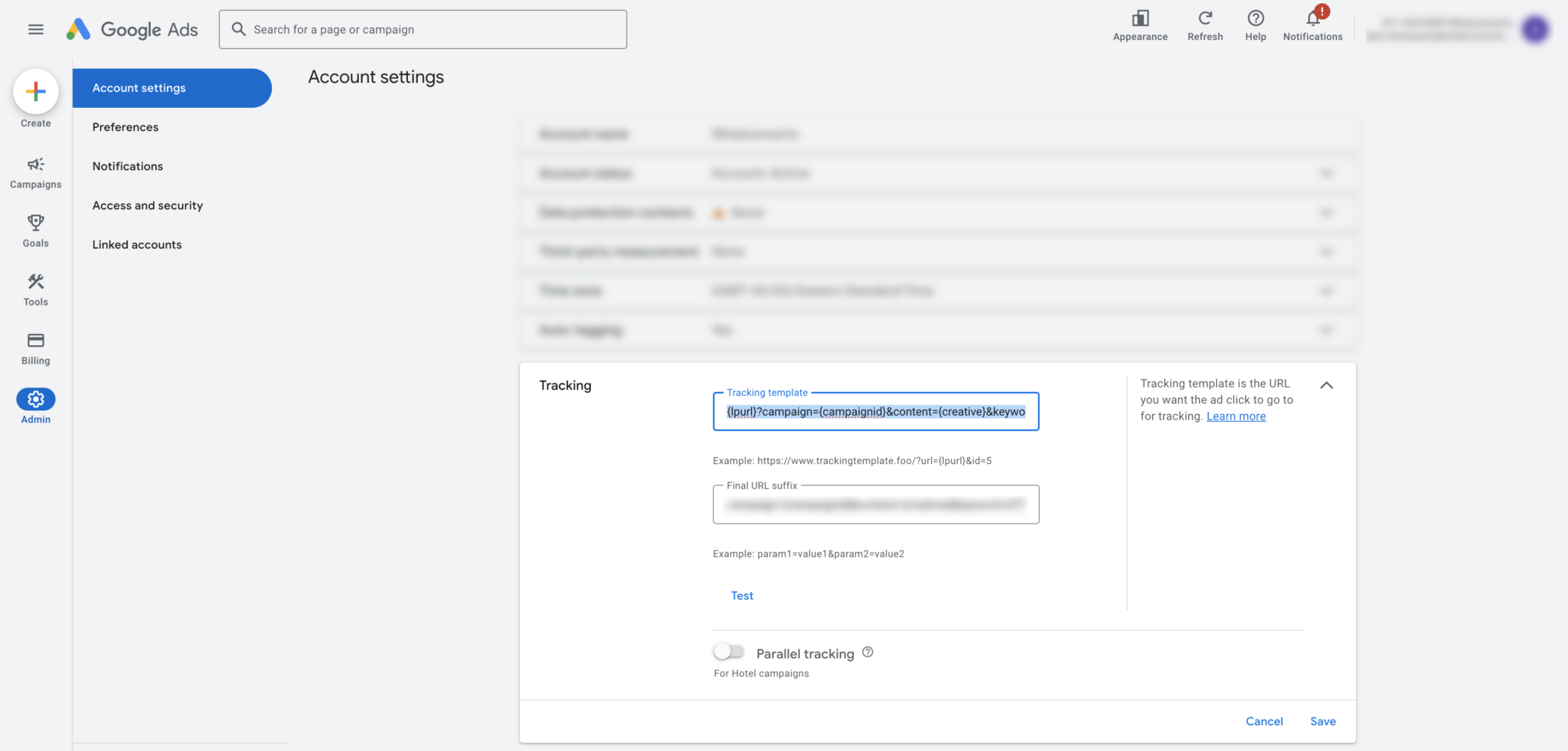Collapse the tracking template help panel
Viewport: 1568px width, 751px height.
click(x=1328, y=385)
